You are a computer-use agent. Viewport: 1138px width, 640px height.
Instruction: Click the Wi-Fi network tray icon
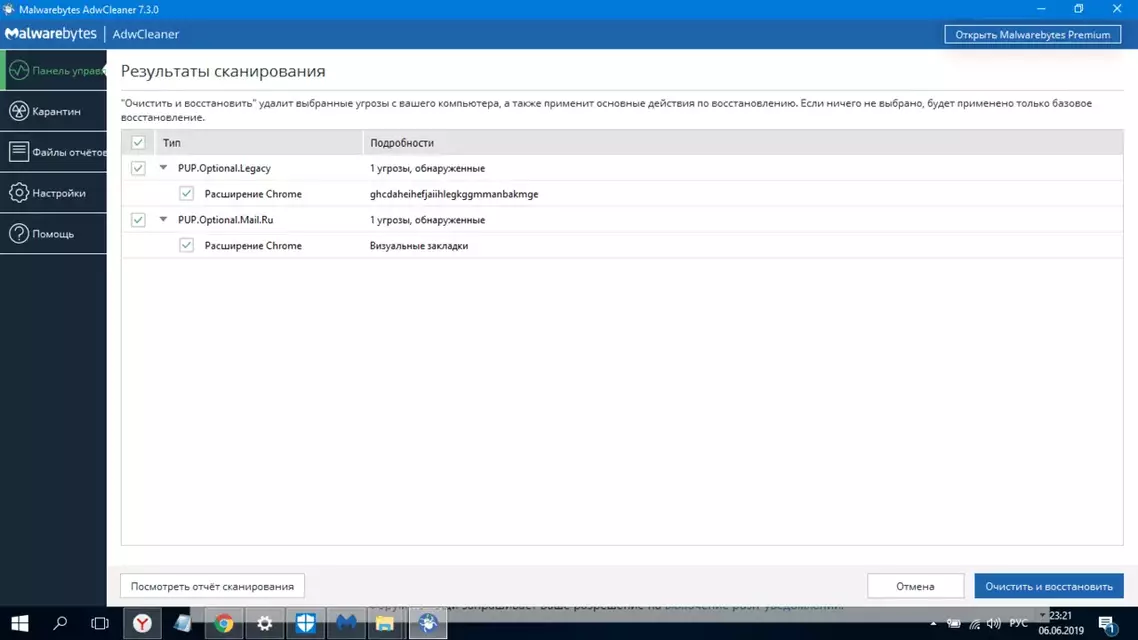coord(975,623)
